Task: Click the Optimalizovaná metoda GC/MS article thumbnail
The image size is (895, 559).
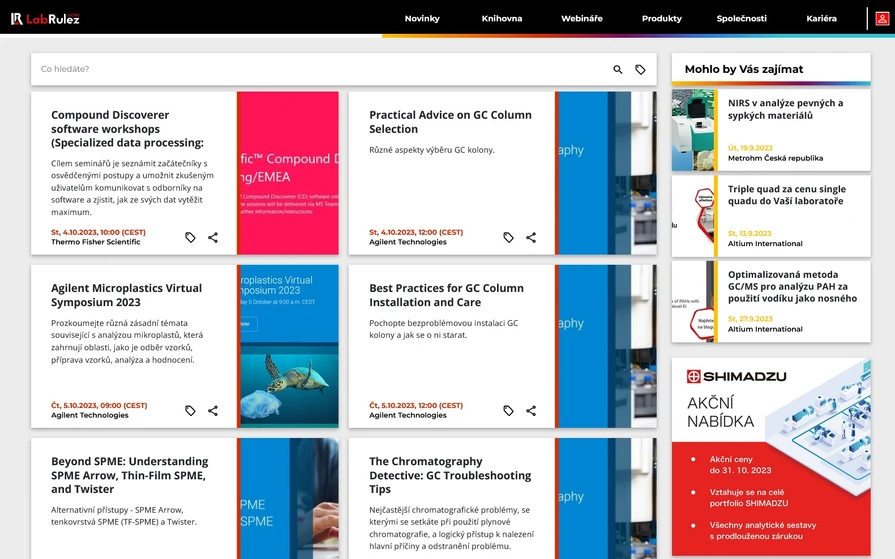Action: pos(694,301)
